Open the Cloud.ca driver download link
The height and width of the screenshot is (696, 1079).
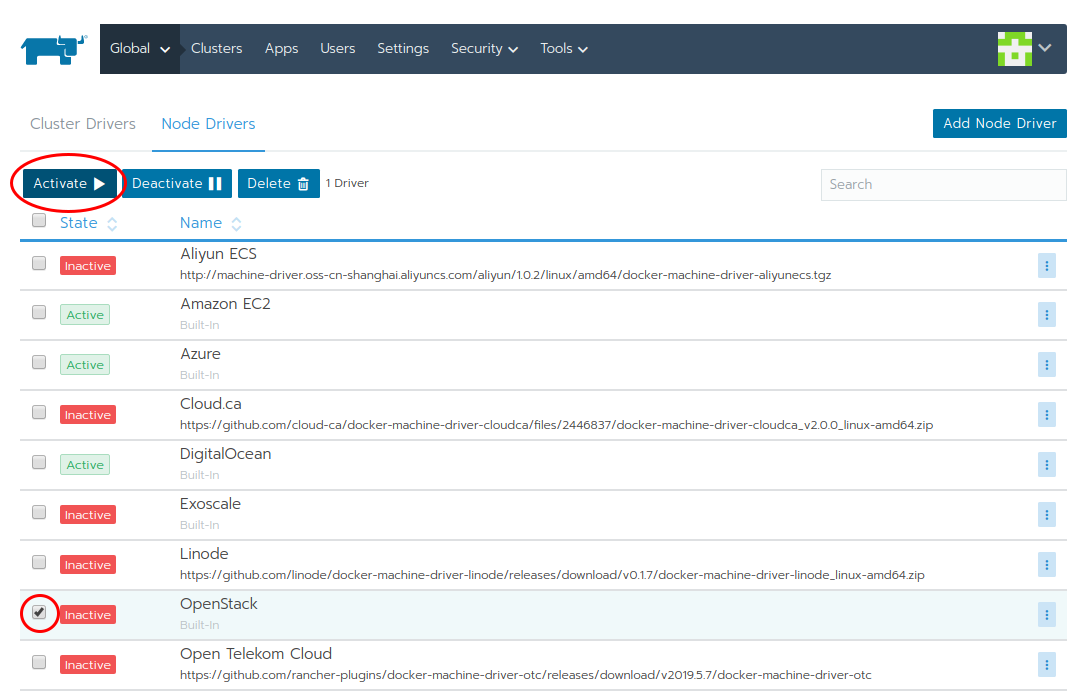(x=556, y=424)
